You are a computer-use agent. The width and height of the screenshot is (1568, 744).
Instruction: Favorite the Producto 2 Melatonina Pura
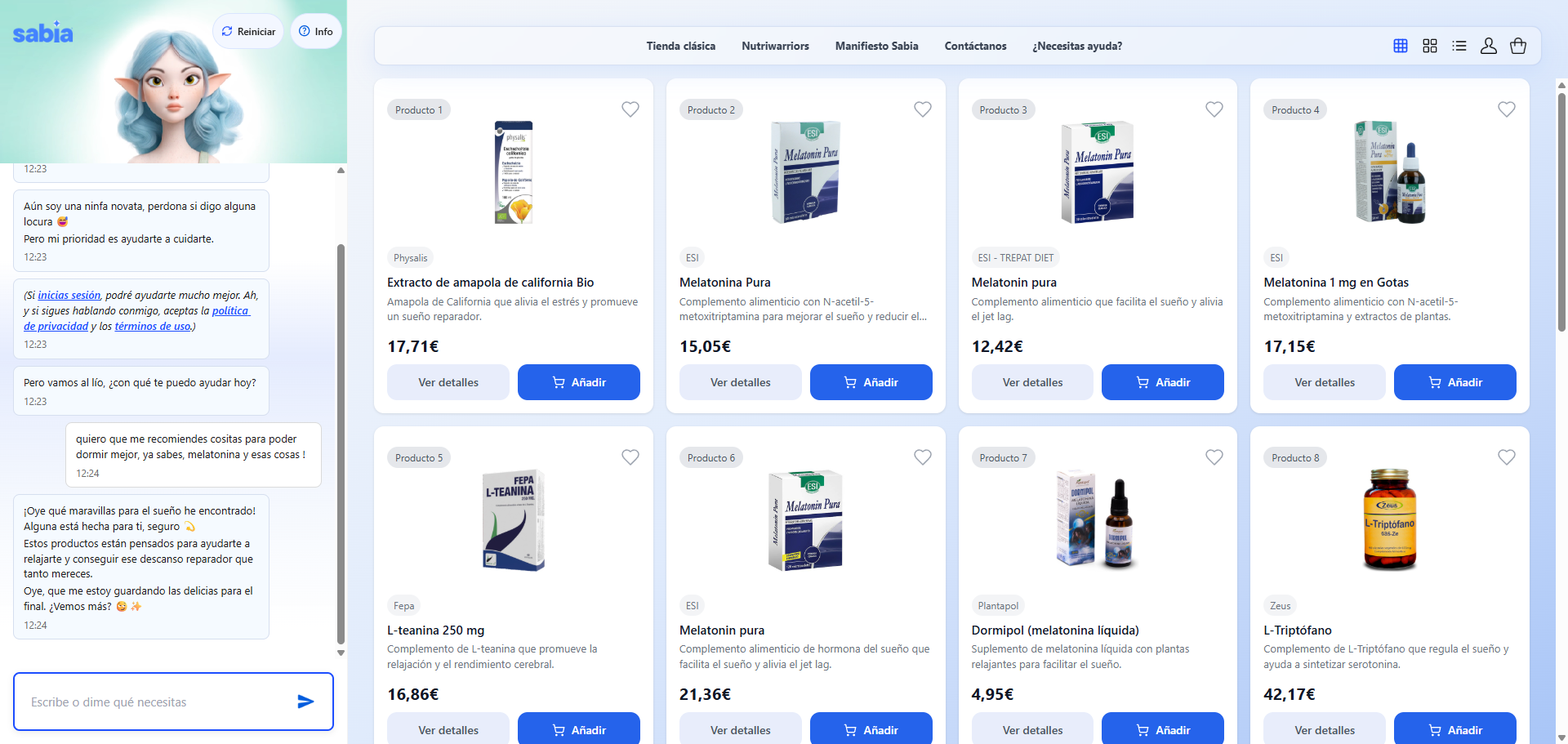(x=923, y=109)
